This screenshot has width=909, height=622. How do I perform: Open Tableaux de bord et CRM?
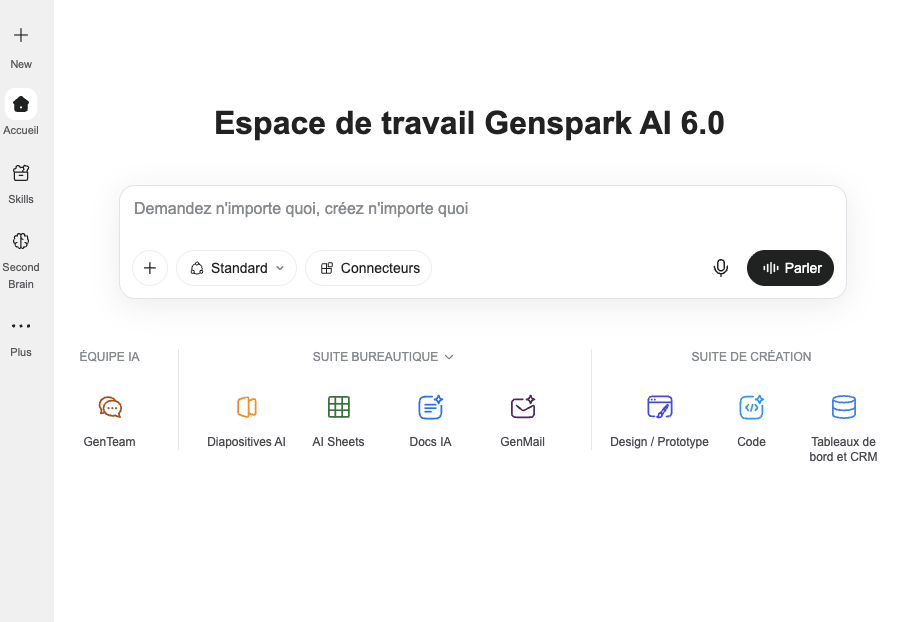(843, 407)
